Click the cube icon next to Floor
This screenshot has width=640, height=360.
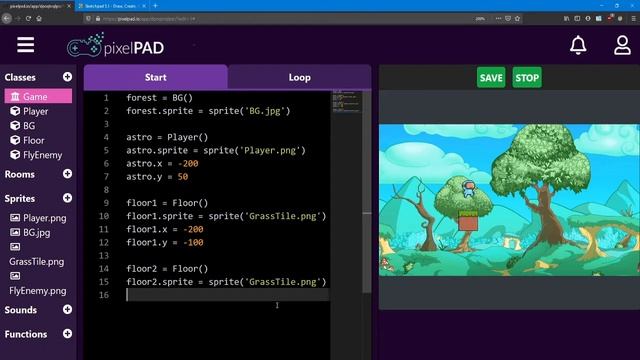[15, 140]
